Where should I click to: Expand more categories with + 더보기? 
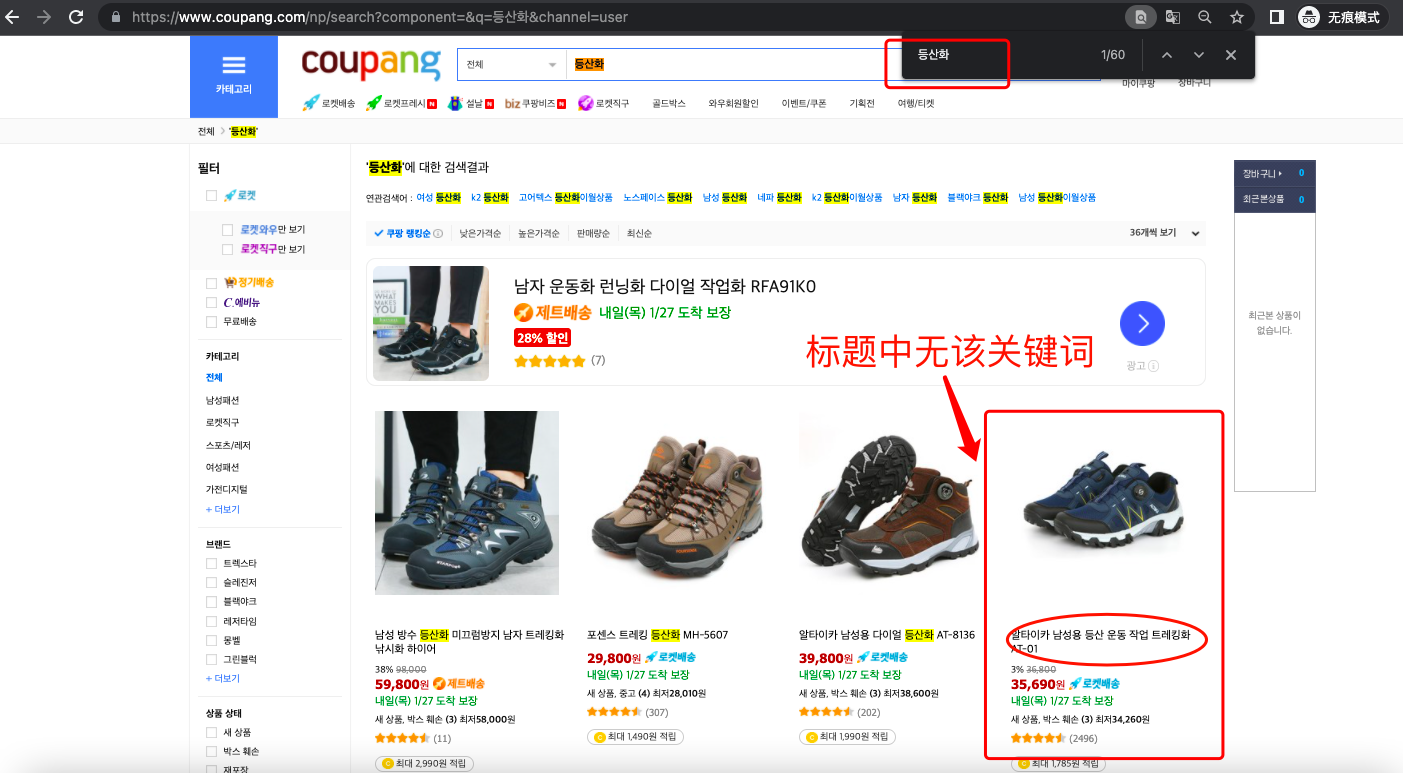(x=223, y=510)
